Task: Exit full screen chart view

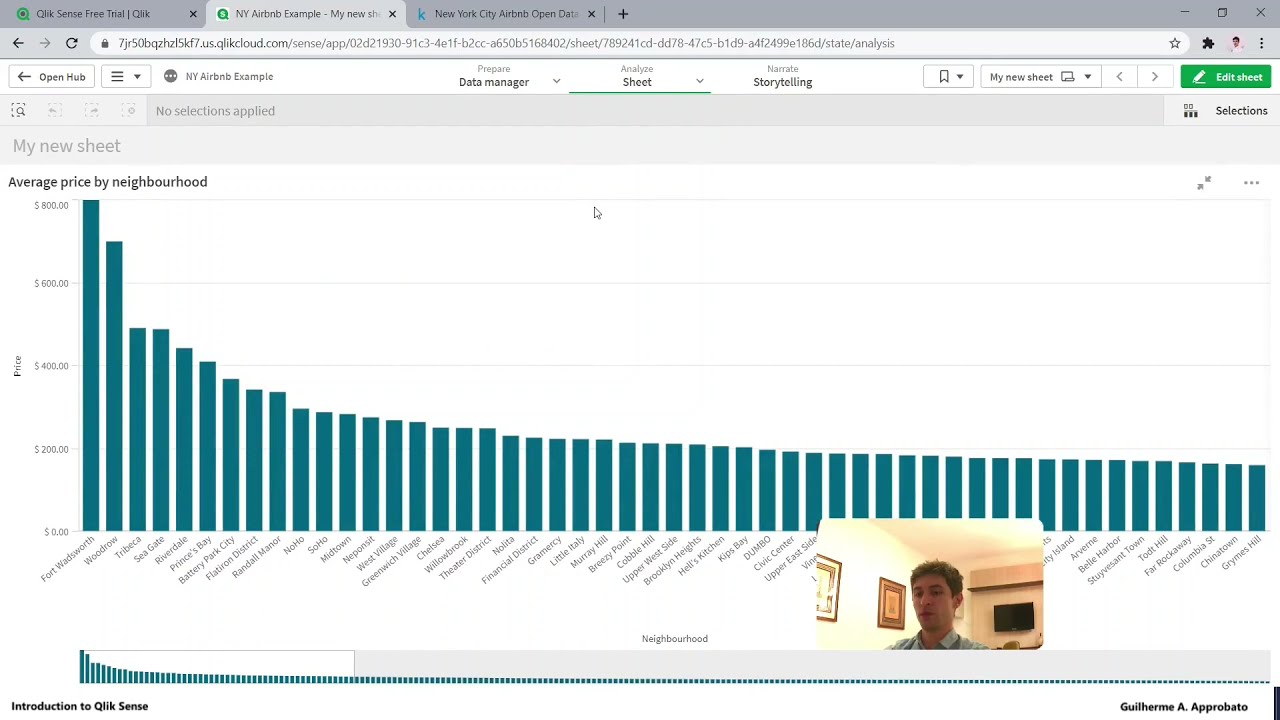Action: pyautogui.click(x=1204, y=182)
